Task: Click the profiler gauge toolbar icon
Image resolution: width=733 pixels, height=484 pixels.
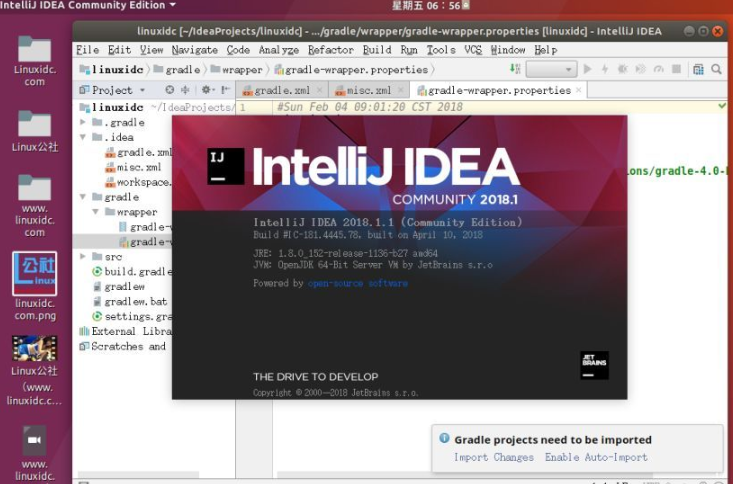Action: 659,69
